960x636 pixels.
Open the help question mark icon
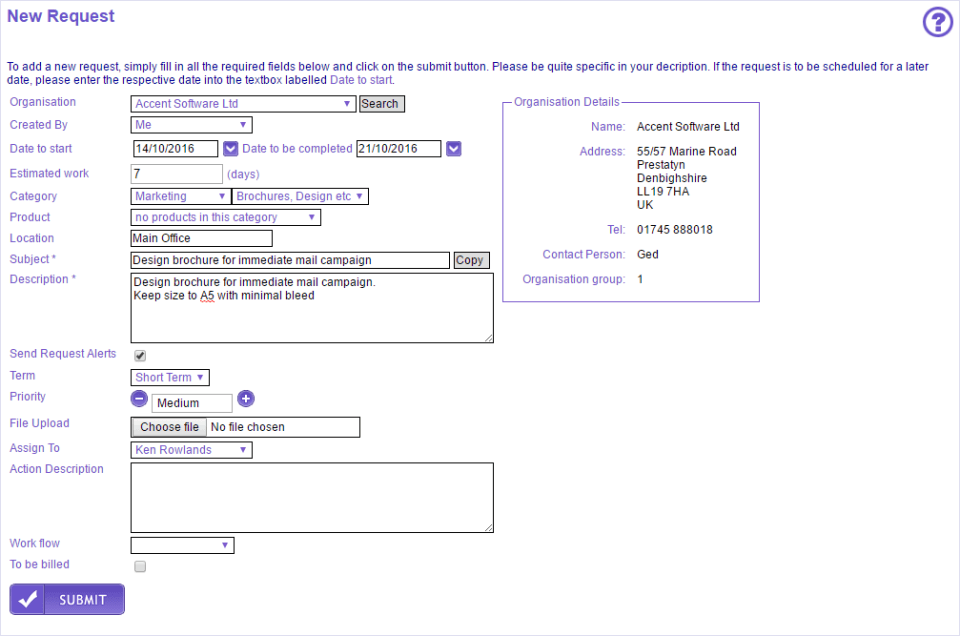937,21
